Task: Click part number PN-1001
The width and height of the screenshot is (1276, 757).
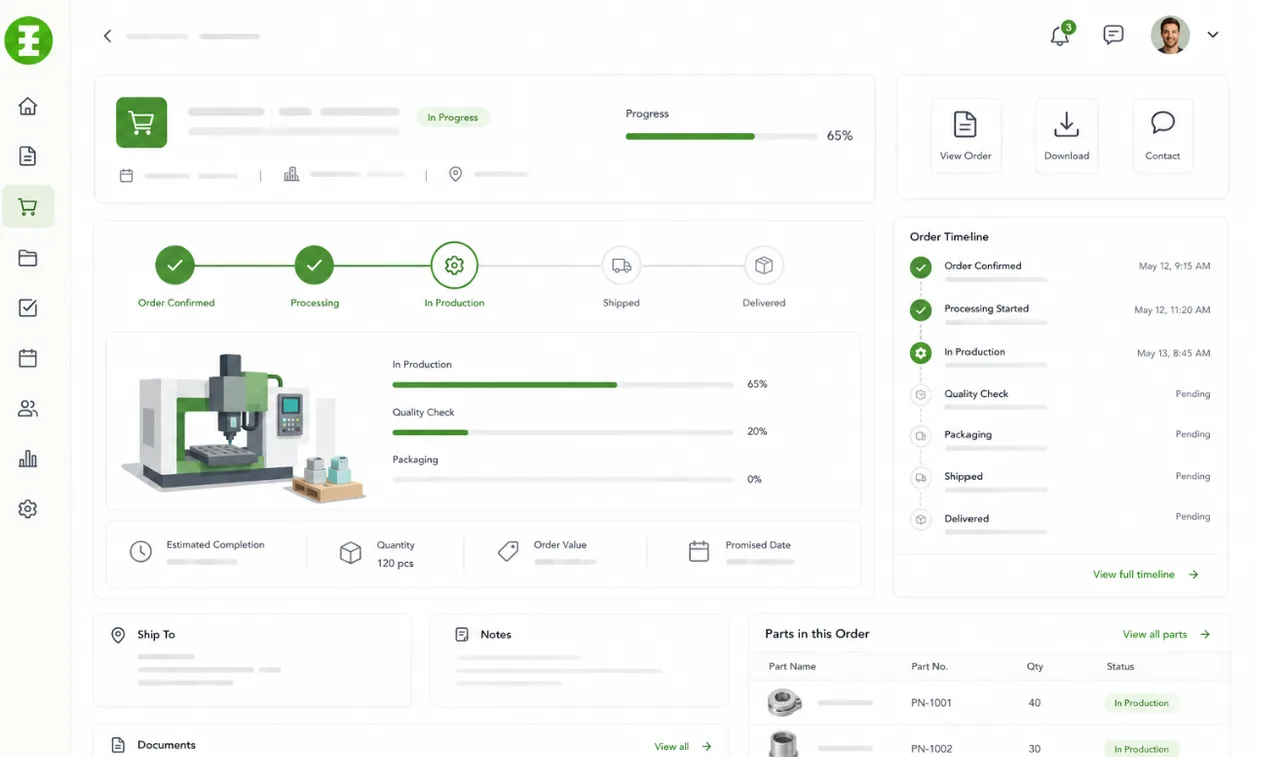Action: tap(932, 703)
